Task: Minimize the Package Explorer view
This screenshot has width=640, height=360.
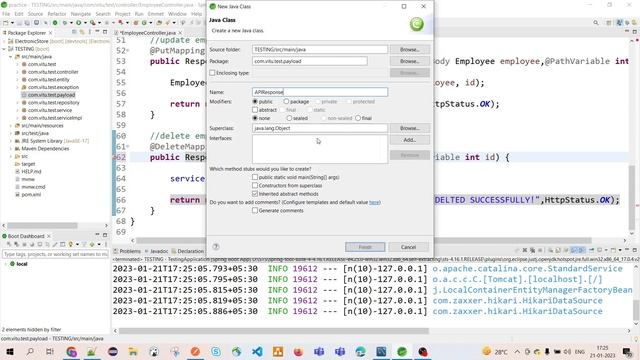Action: 97,32
